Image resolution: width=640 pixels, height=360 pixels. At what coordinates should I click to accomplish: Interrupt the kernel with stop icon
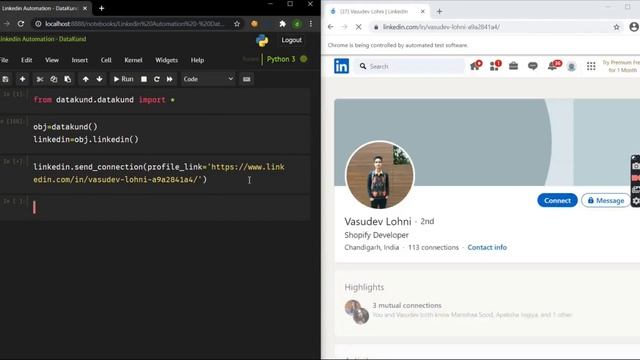[x=144, y=79]
